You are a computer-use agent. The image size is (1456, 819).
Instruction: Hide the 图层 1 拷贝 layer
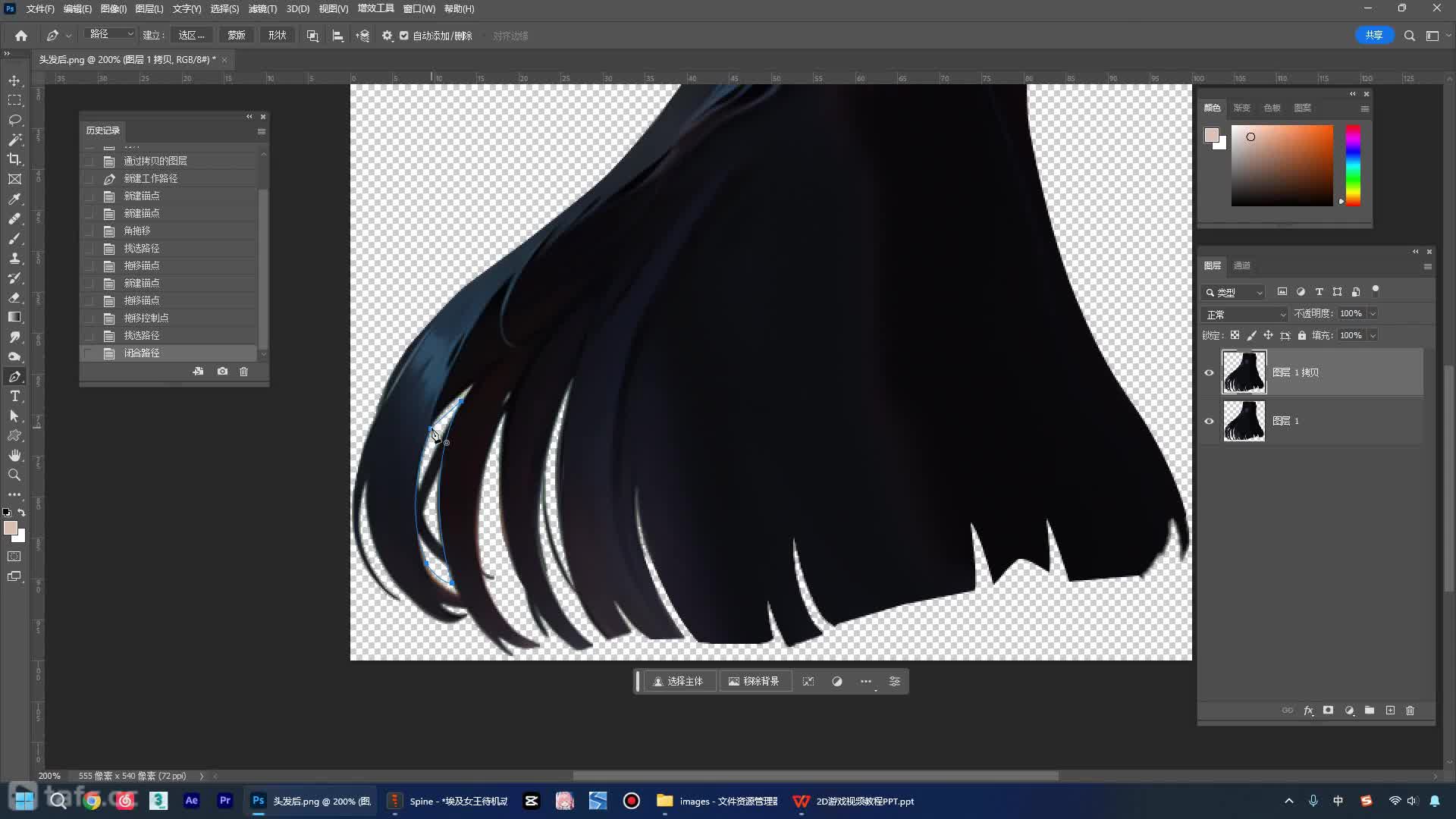(1210, 372)
